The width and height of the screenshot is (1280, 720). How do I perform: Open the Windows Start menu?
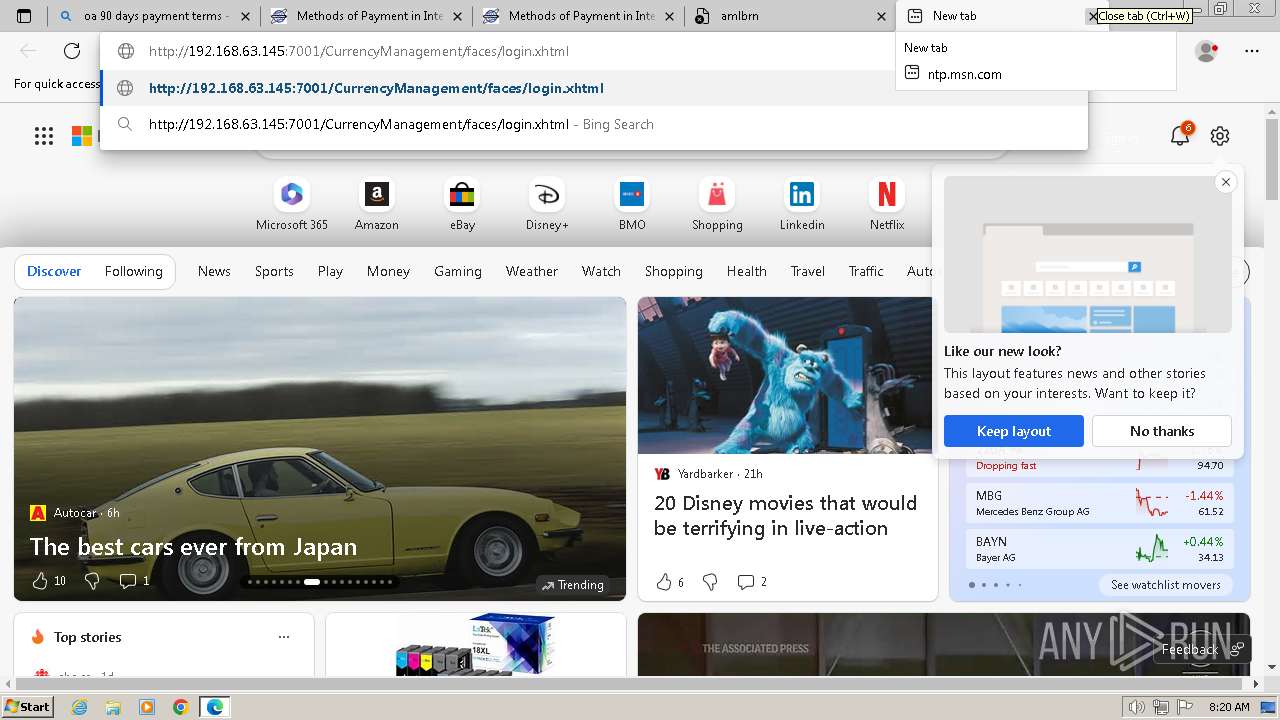[x=27, y=706]
